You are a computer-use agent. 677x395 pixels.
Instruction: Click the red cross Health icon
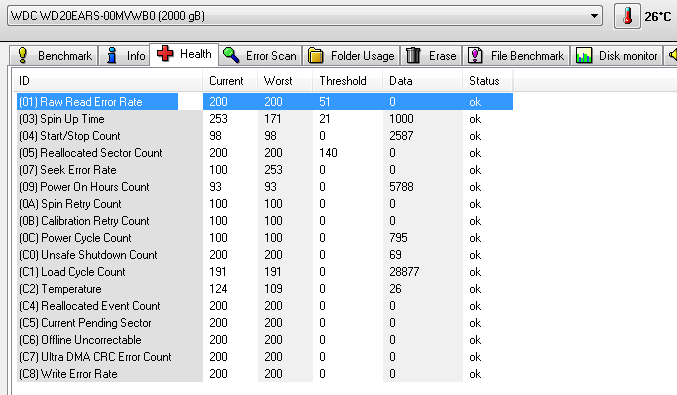pos(165,54)
